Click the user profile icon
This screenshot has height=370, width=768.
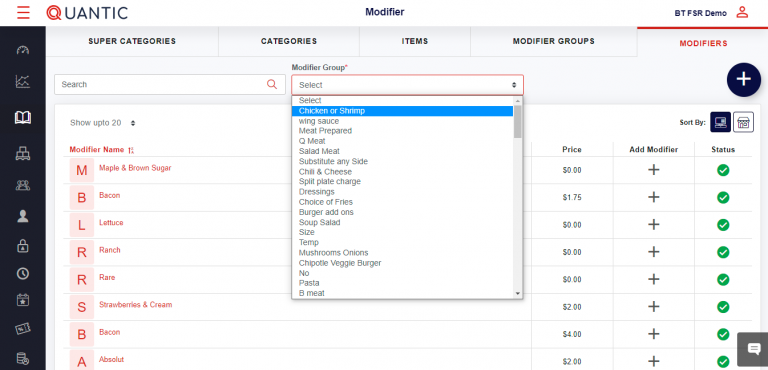click(742, 12)
